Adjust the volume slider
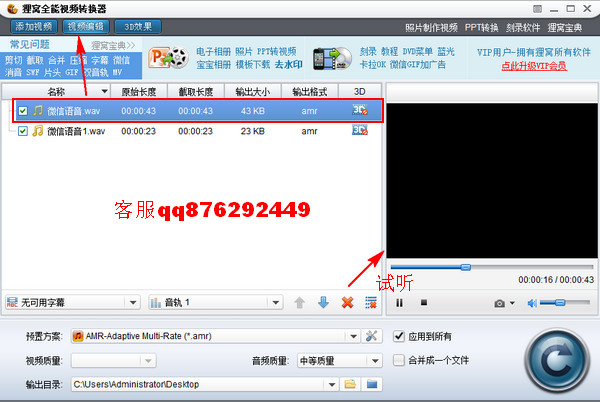This screenshot has height=402, width=600. 565,303
